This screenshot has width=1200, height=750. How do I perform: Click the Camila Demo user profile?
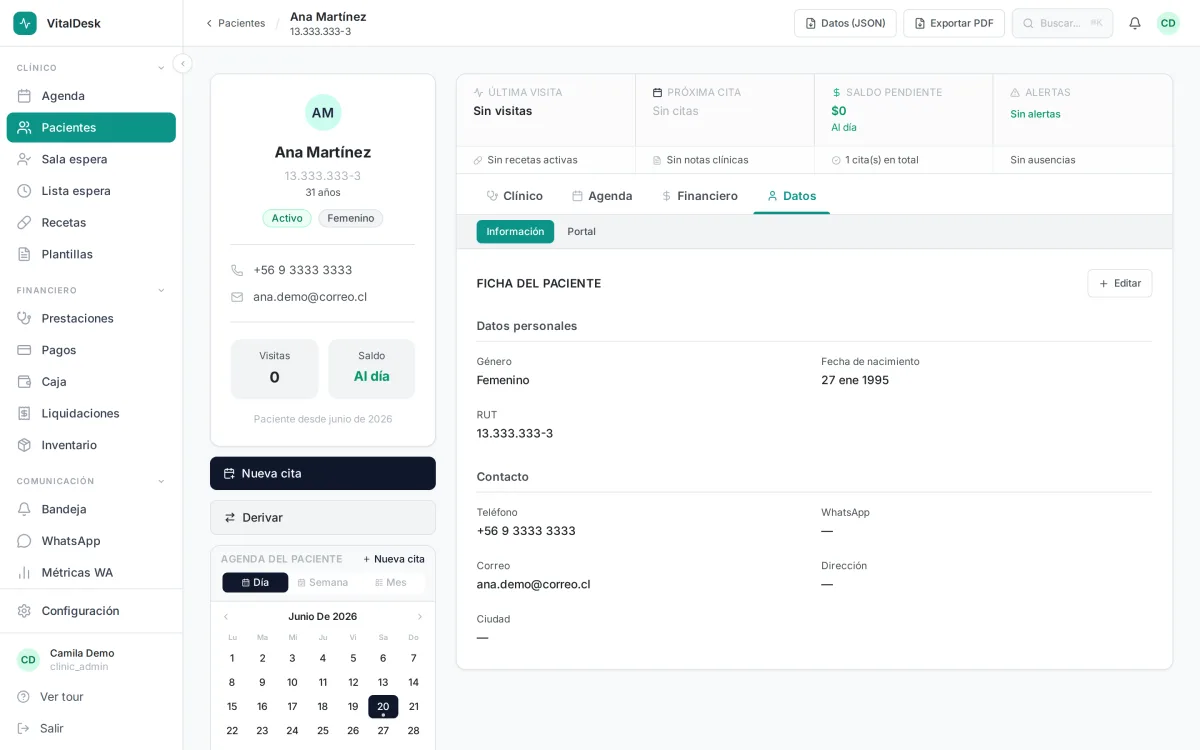(91, 659)
